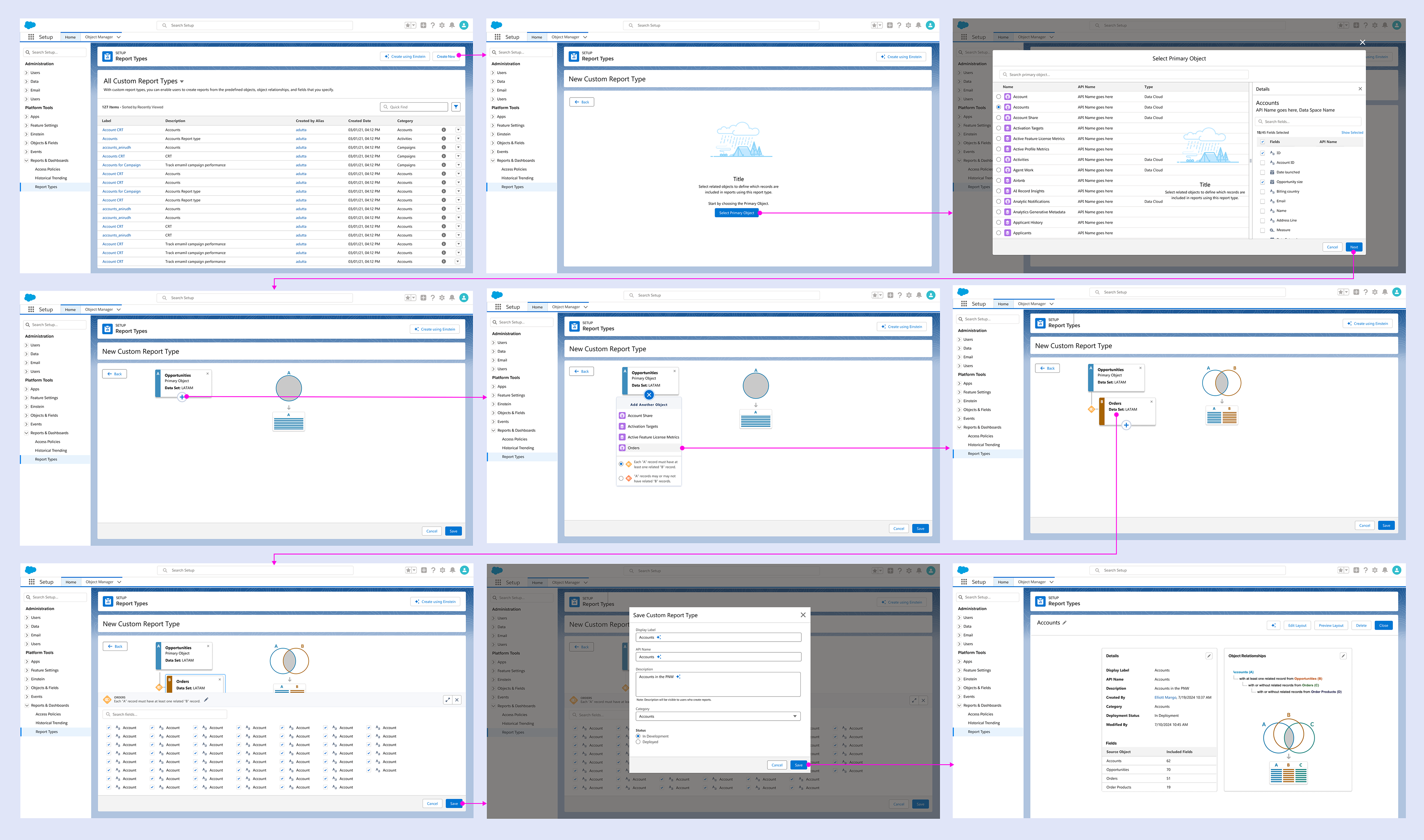The image size is (1424, 840).
Task: Expand Feature Settings in Accounts detail page sidebar
Action: pos(959,670)
